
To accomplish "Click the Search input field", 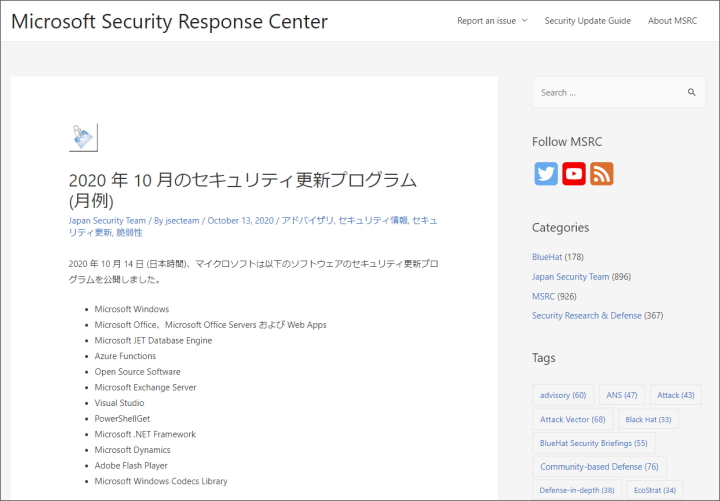I will (605, 93).
